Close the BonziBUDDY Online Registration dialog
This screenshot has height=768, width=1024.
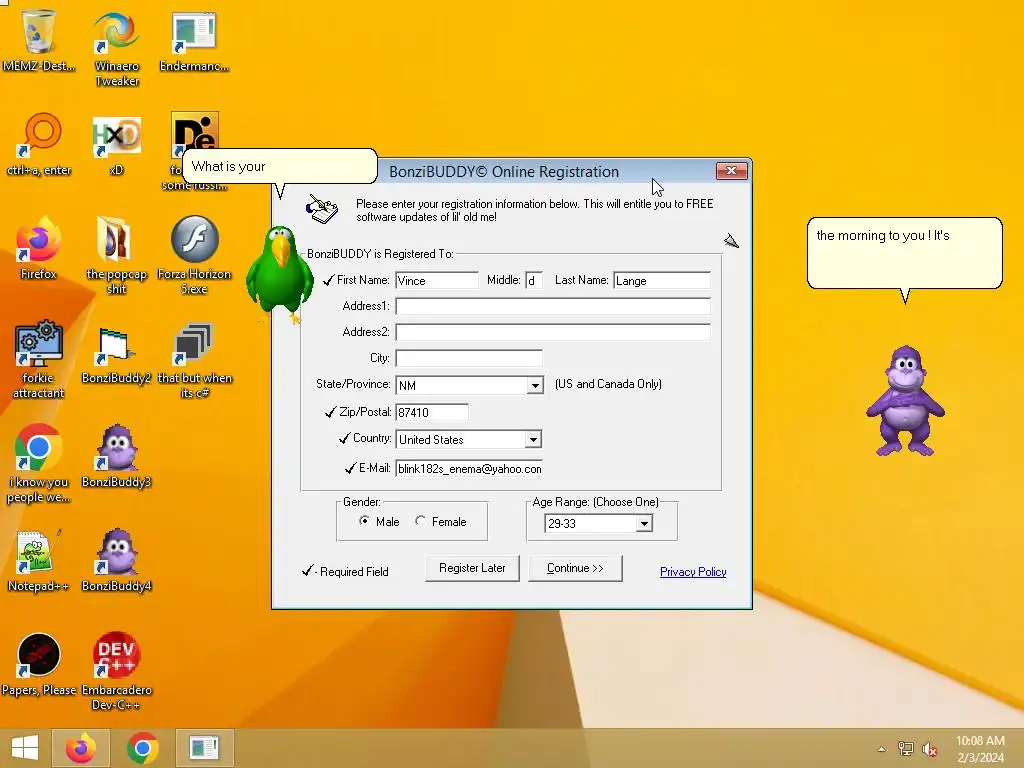[731, 170]
